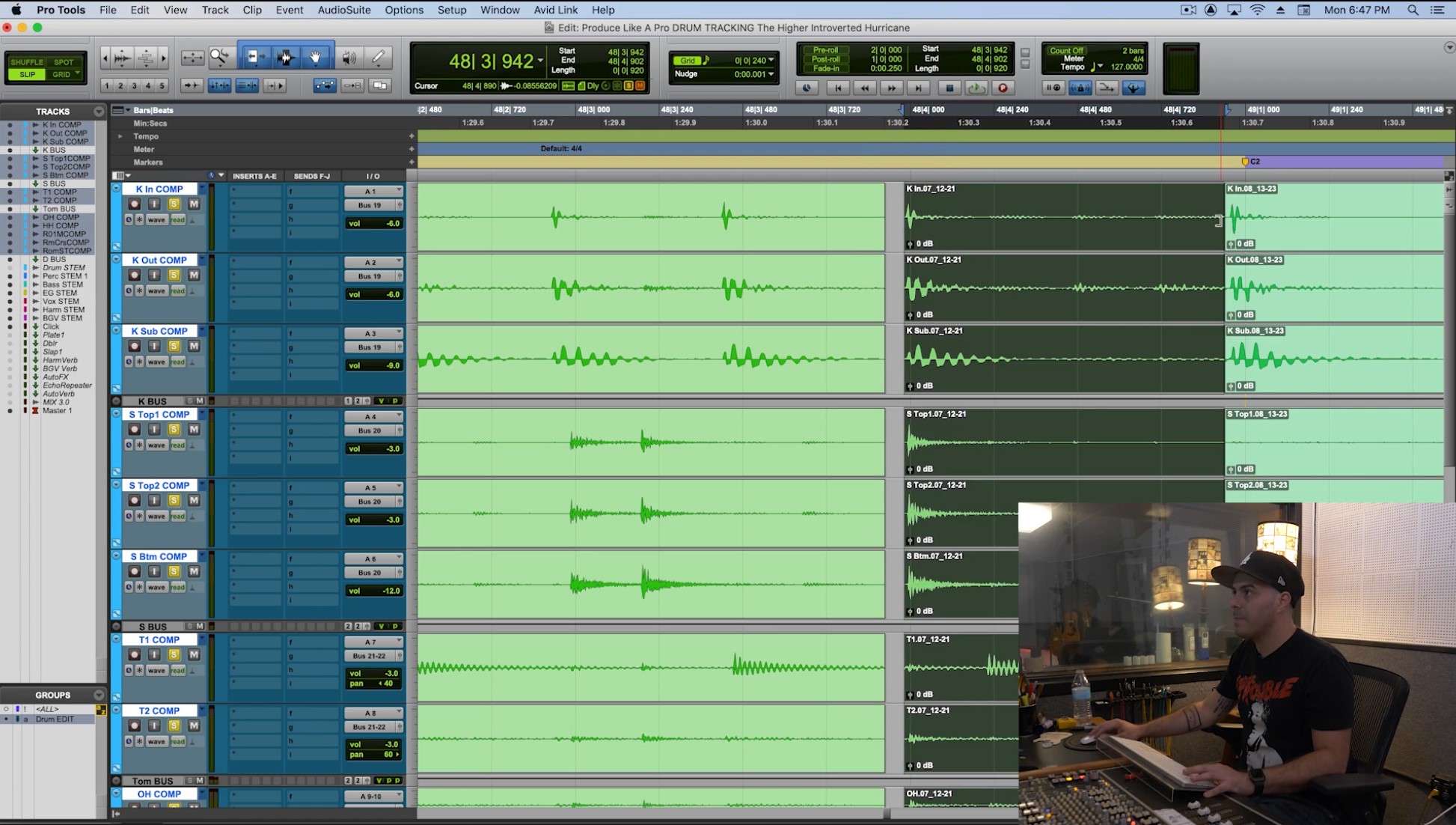Select the Selector tool with waveform icon
The width and height of the screenshot is (1456, 825).
pos(285,57)
